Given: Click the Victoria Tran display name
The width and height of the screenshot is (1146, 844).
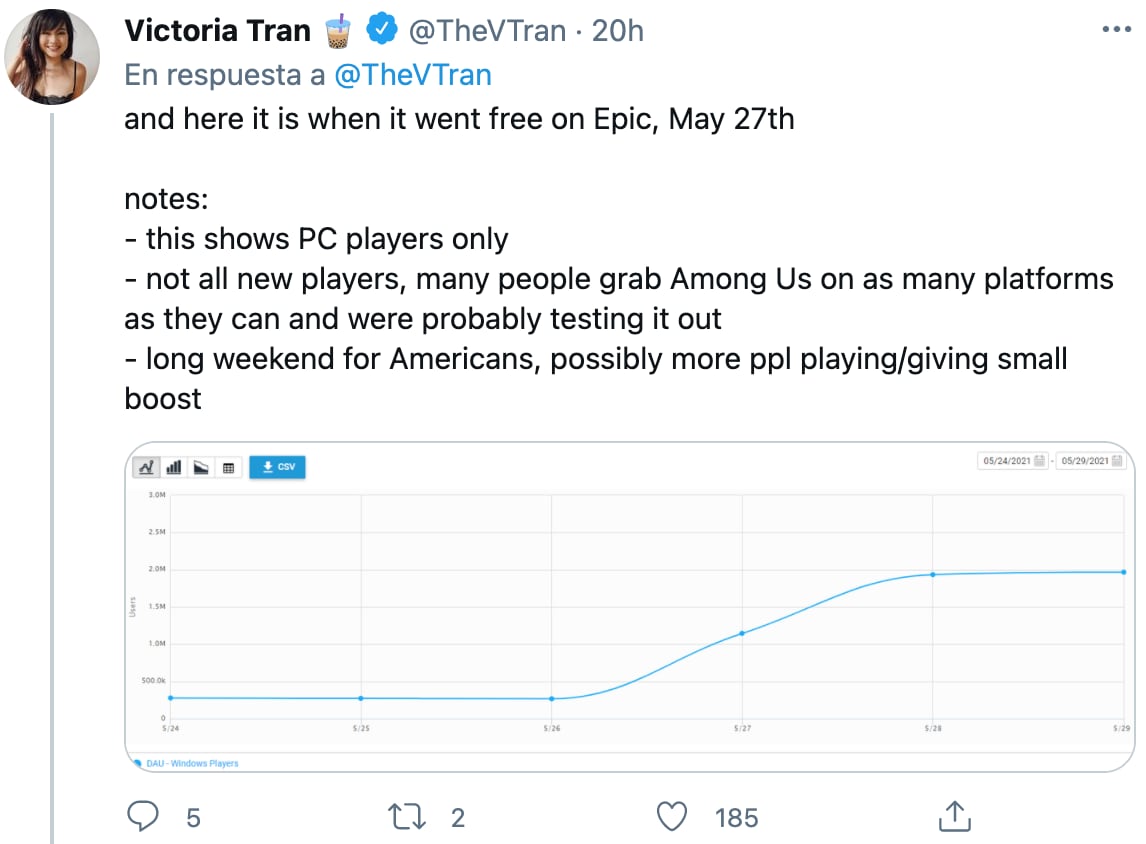Looking at the screenshot, I should point(218,31).
